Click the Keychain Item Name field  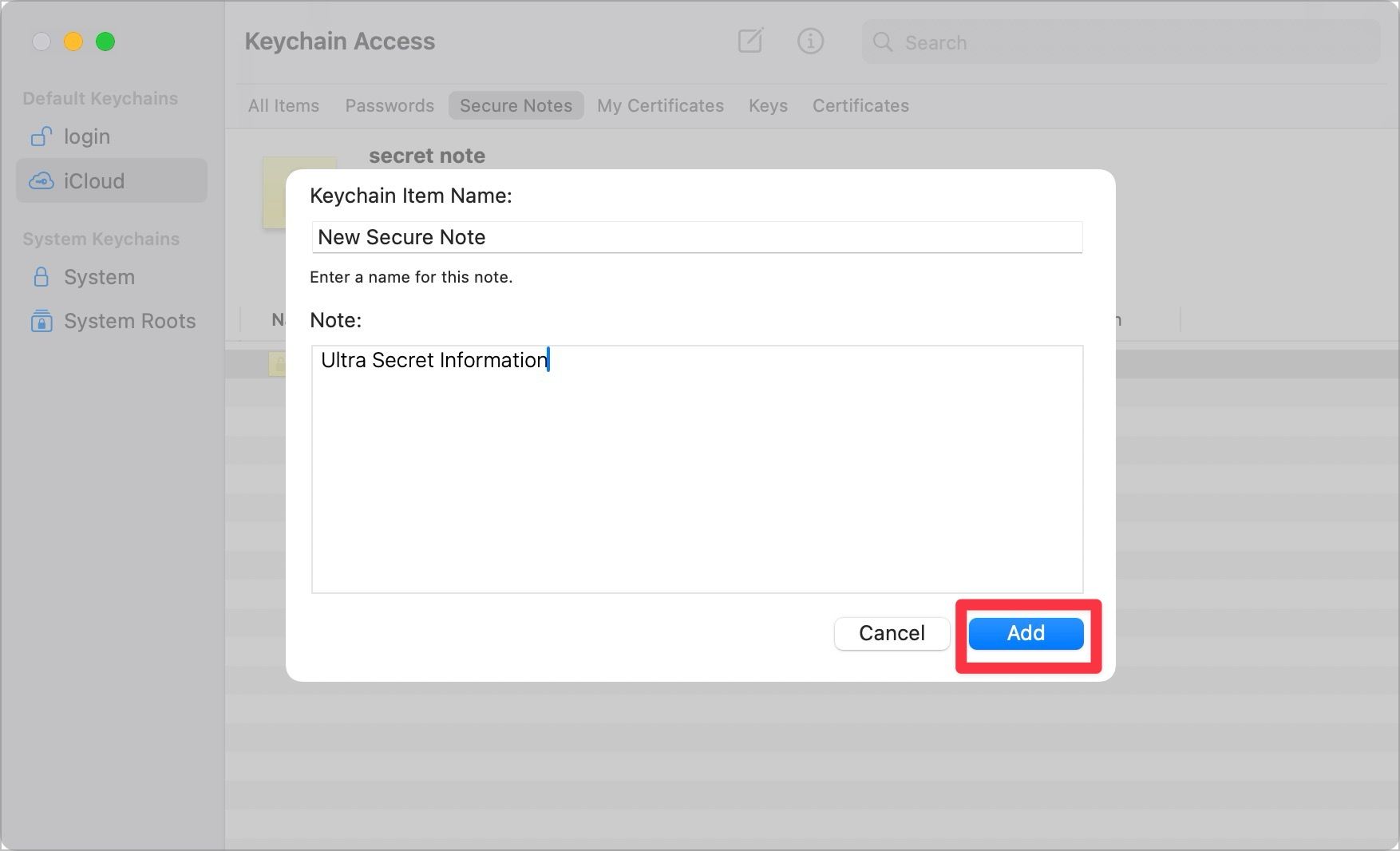pyautogui.click(x=697, y=237)
